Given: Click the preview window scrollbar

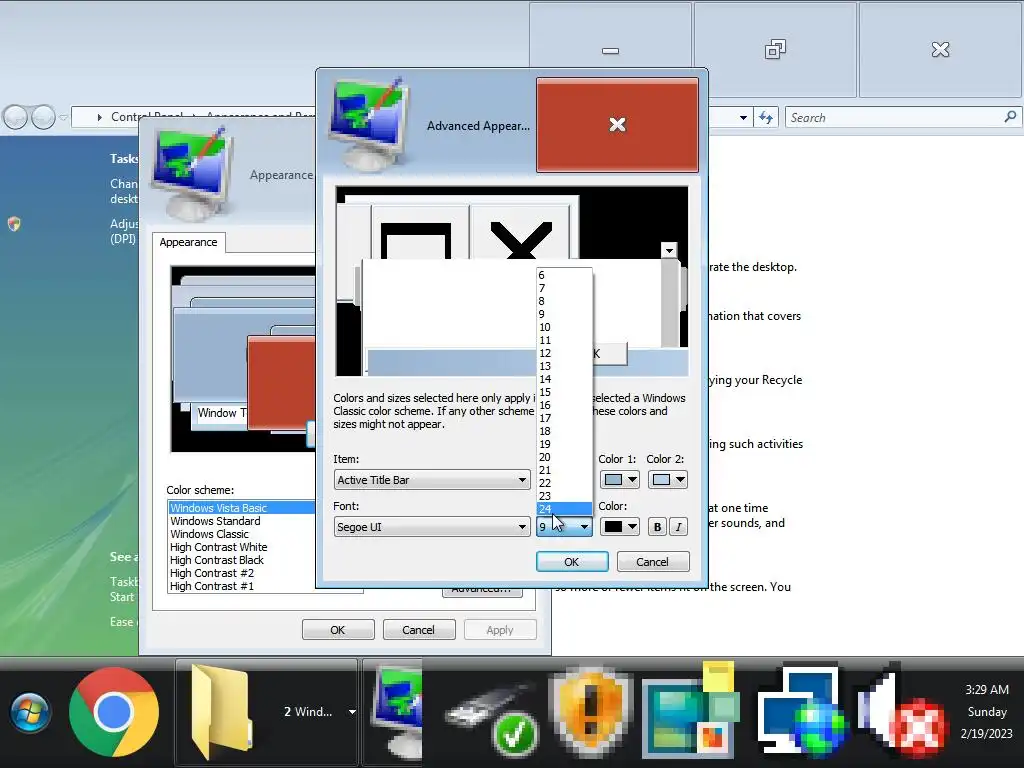Looking at the screenshot, I should click(669, 302).
